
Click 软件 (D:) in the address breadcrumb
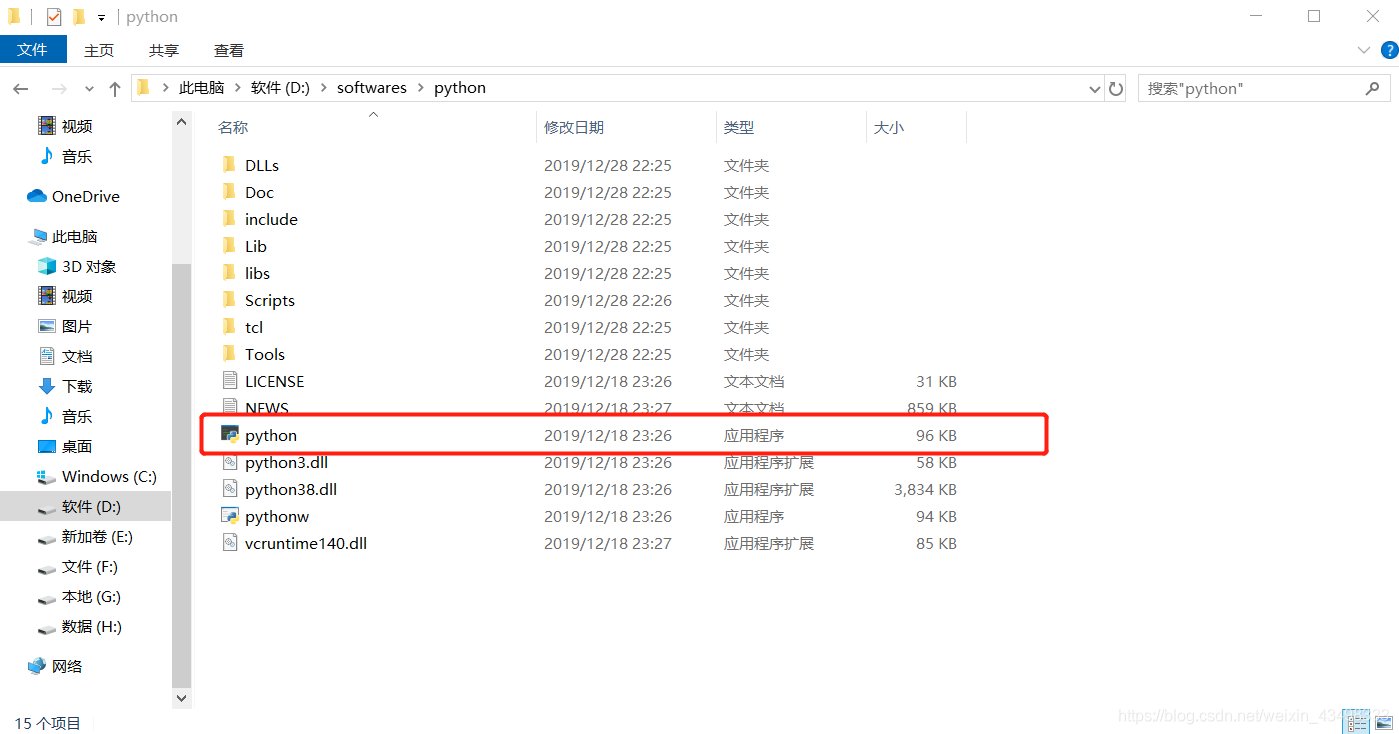pos(280,88)
